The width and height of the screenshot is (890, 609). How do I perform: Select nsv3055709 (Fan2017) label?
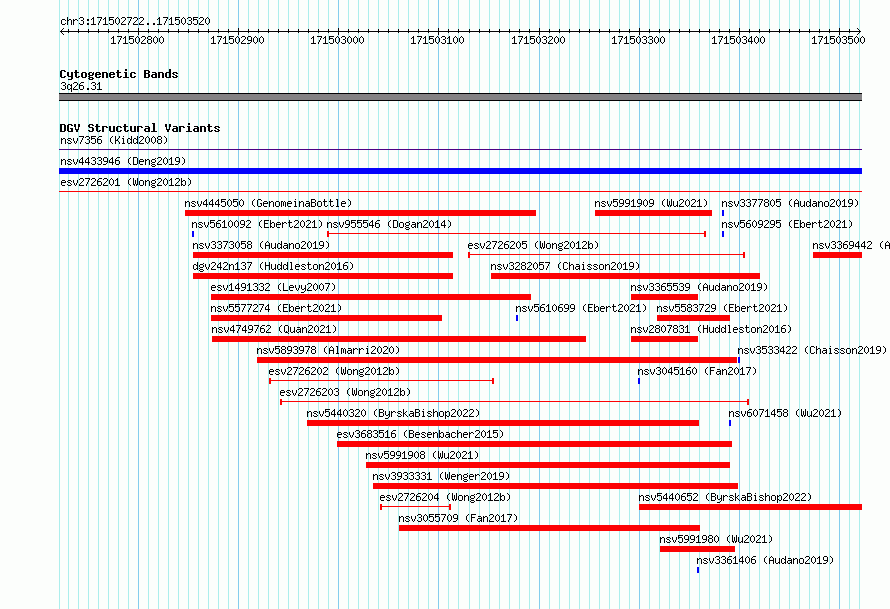(x=458, y=518)
